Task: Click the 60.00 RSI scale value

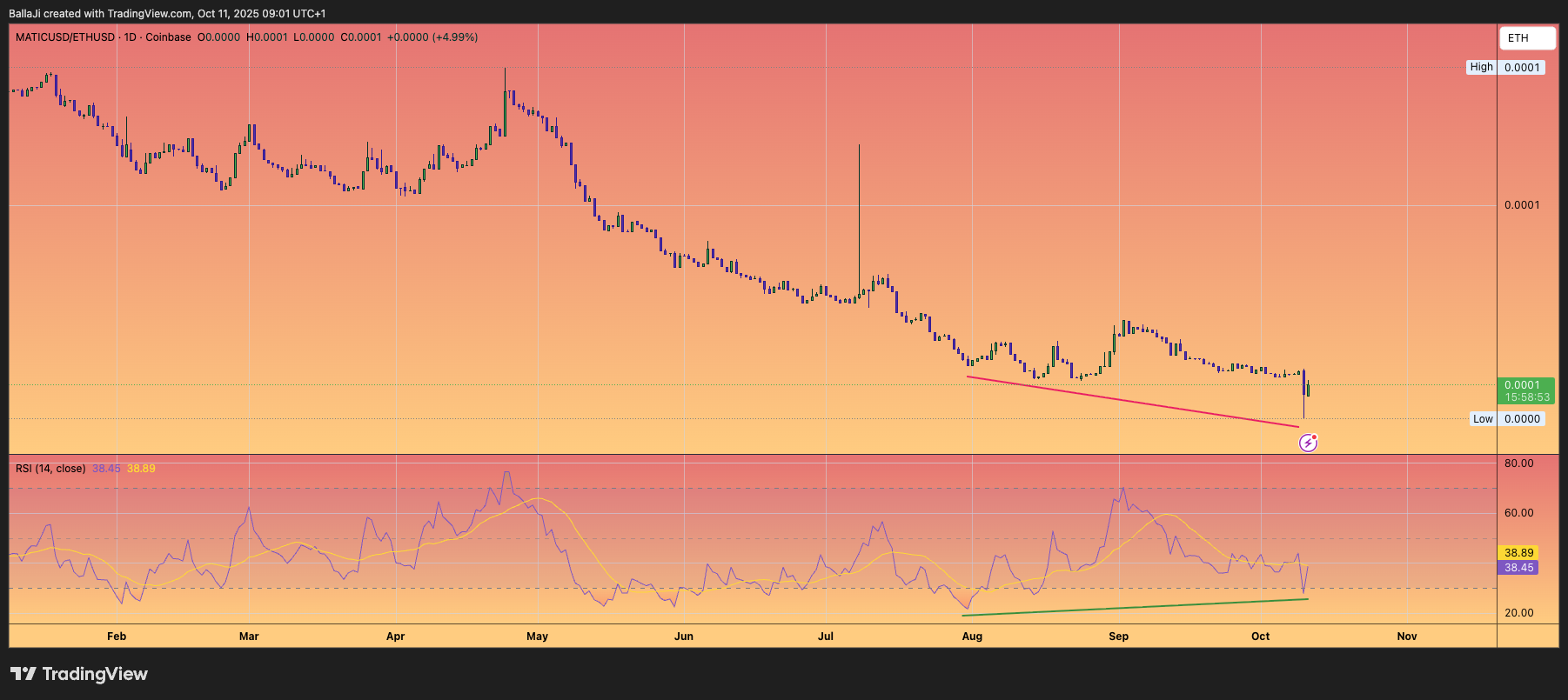Action: pyautogui.click(x=1519, y=513)
